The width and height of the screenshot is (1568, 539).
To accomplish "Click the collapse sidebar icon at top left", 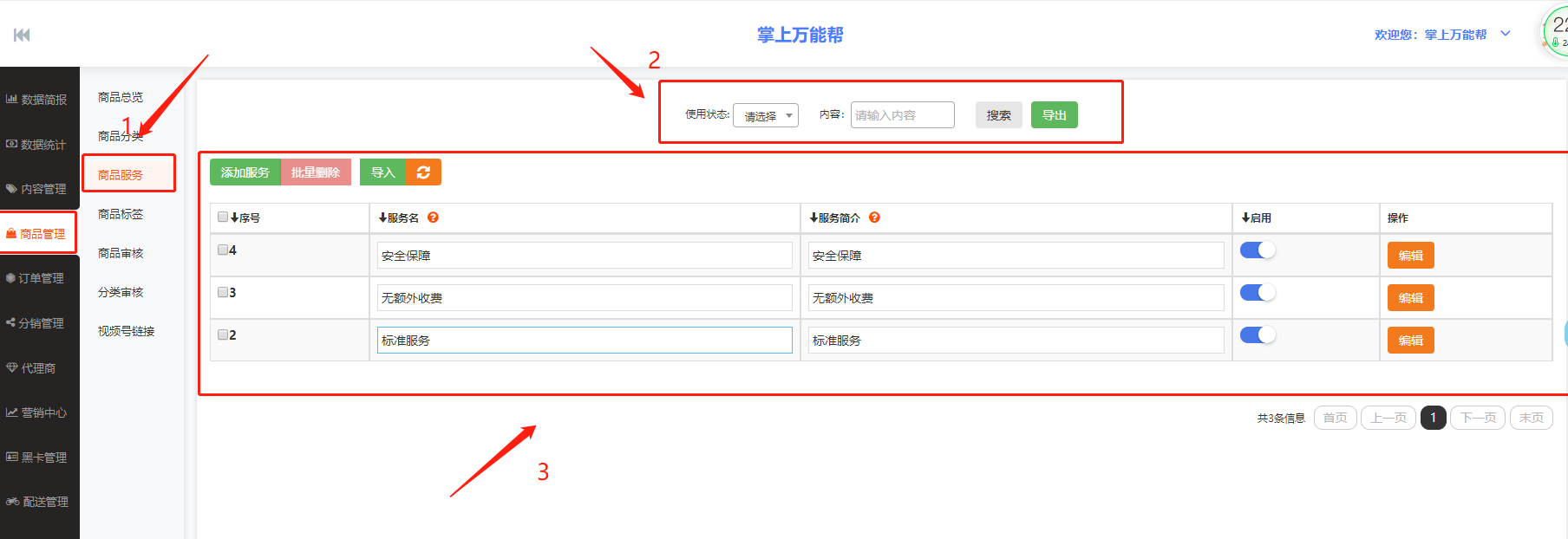I will pyautogui.click(x=22, y=35).
